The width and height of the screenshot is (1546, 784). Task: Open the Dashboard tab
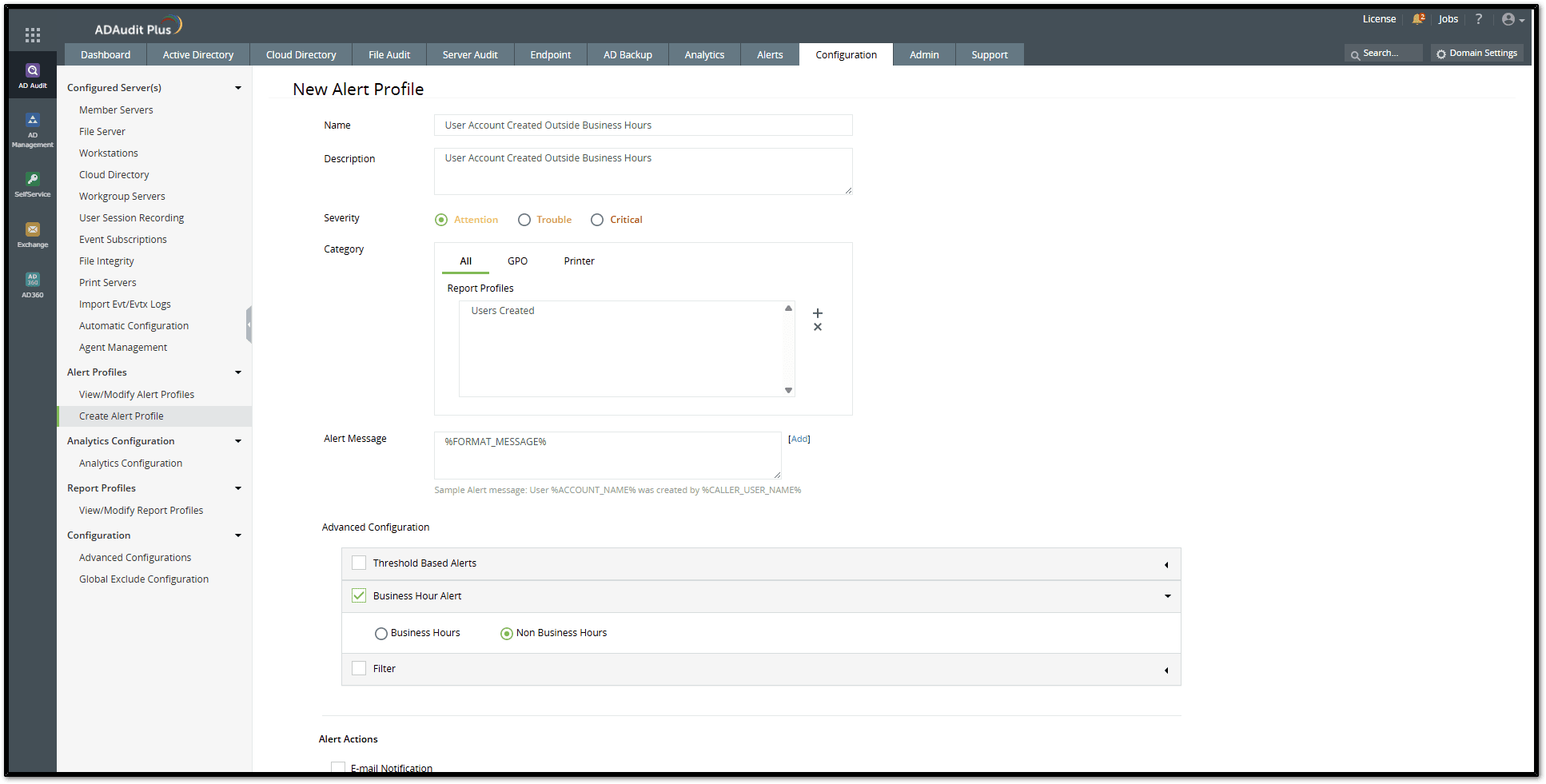106,54
